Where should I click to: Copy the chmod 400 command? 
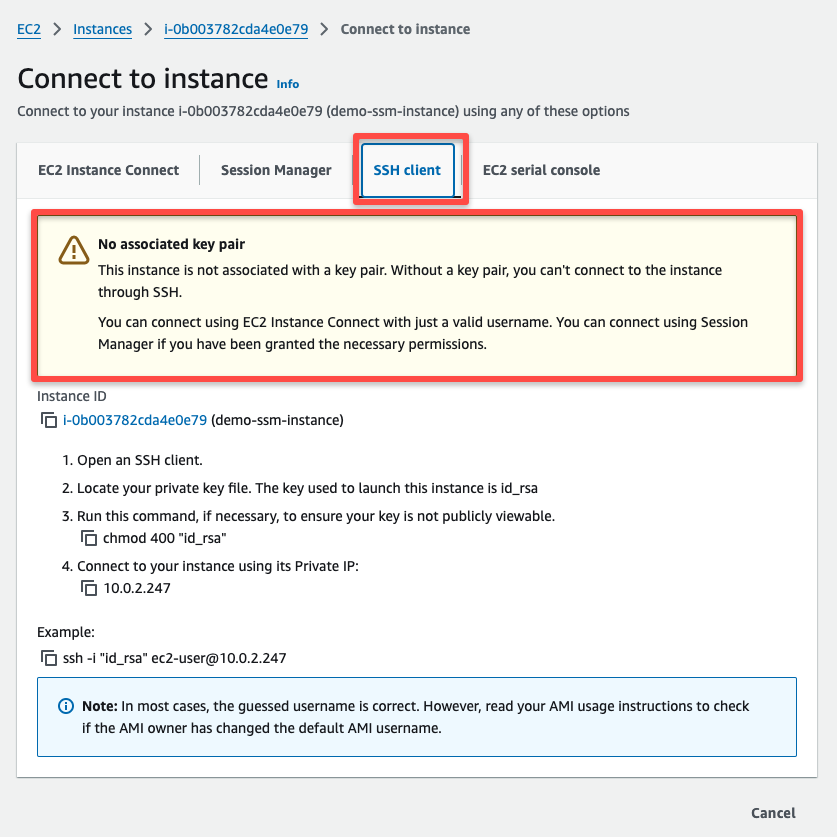90,537
